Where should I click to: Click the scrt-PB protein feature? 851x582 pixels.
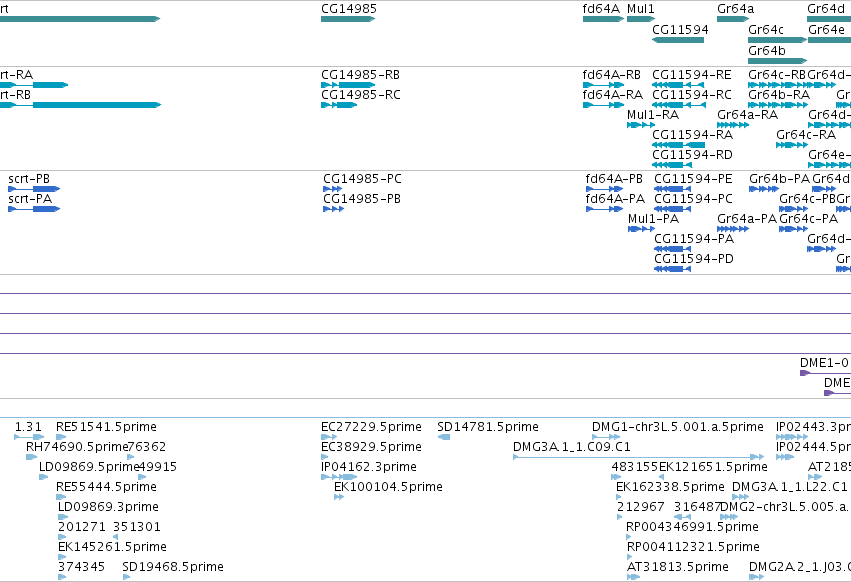(34, 189)
